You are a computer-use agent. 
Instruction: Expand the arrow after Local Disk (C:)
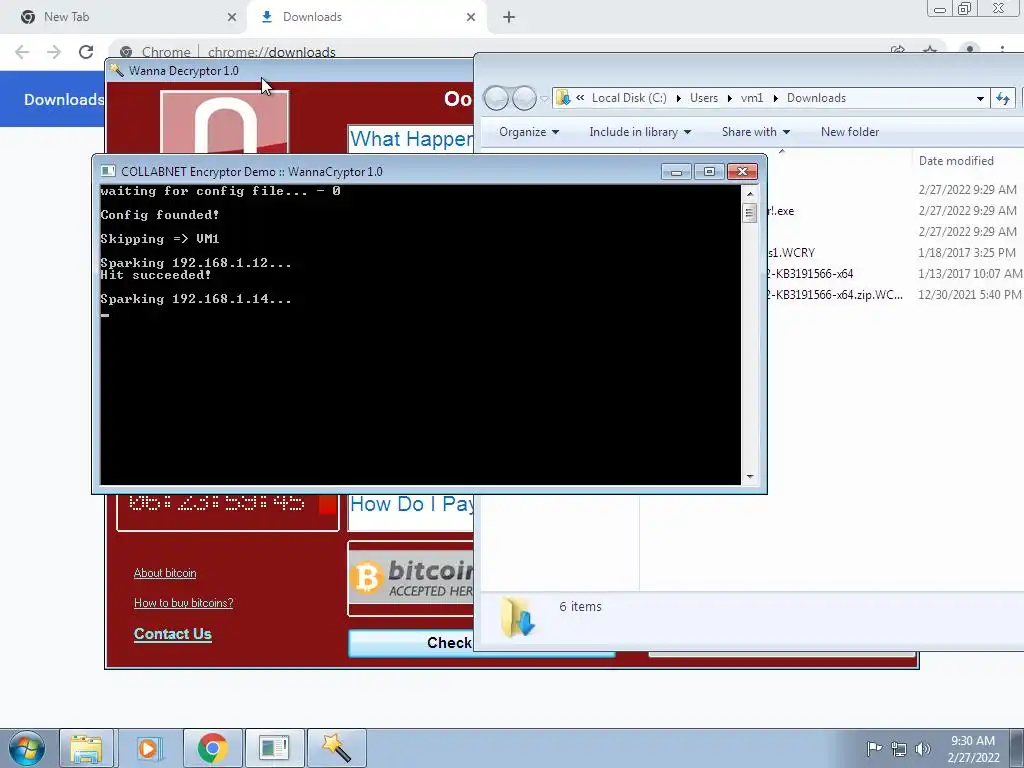(x=679, y=99)
